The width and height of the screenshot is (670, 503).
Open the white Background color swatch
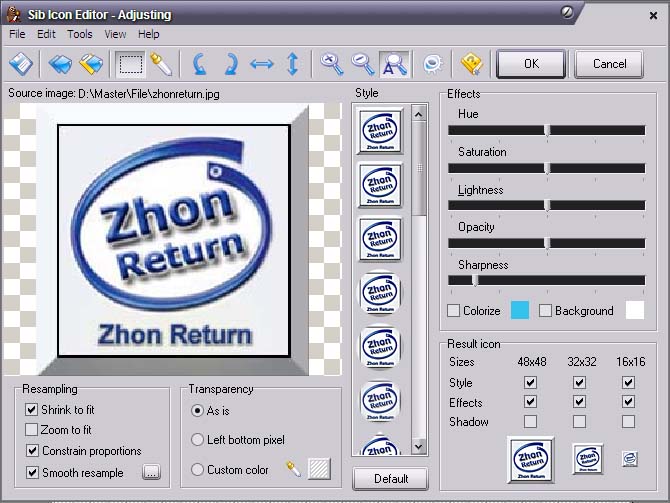click(635, 310)
